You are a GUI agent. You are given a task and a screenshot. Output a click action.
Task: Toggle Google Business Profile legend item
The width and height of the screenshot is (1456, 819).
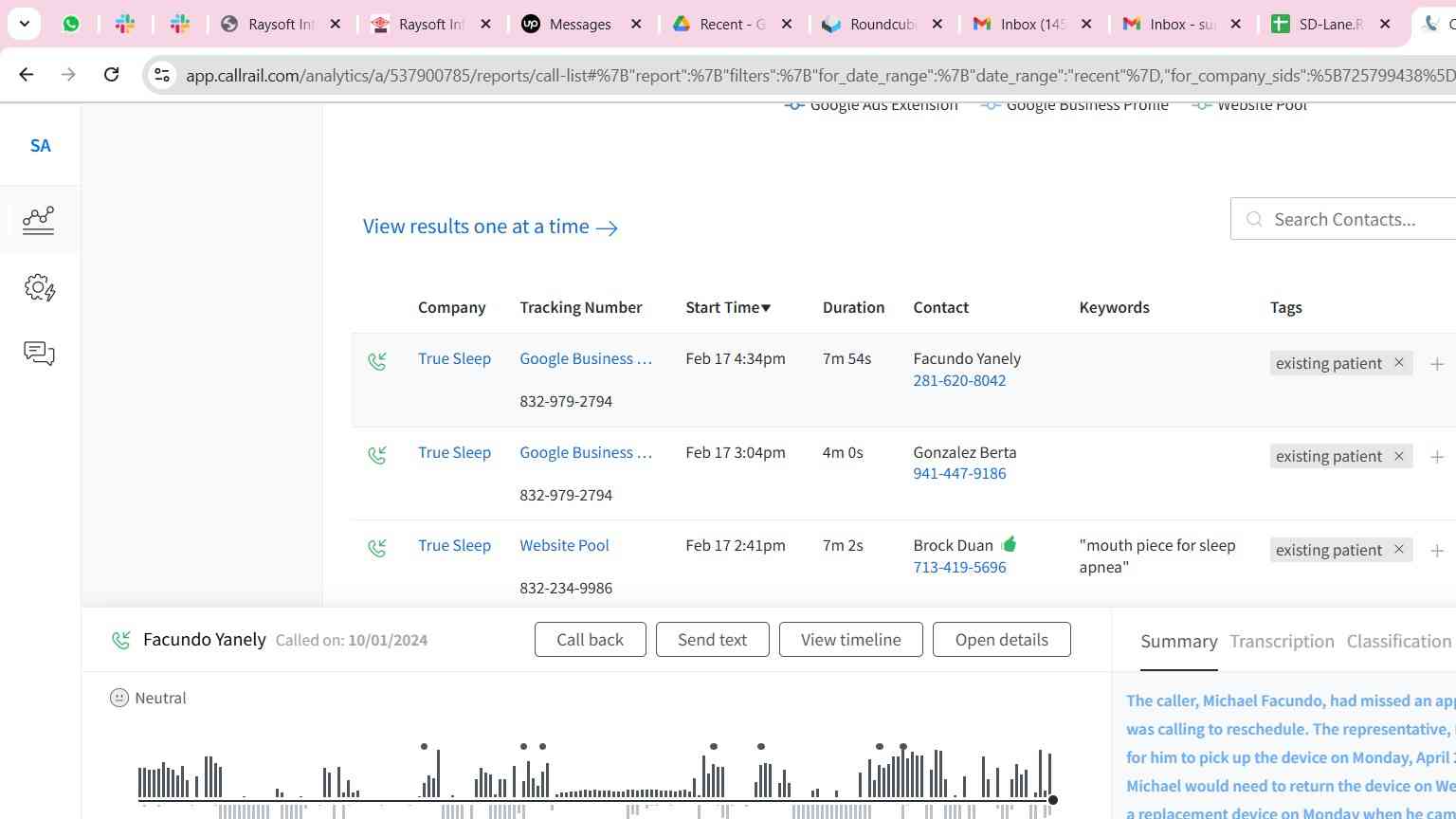(x=1075, y=106)
